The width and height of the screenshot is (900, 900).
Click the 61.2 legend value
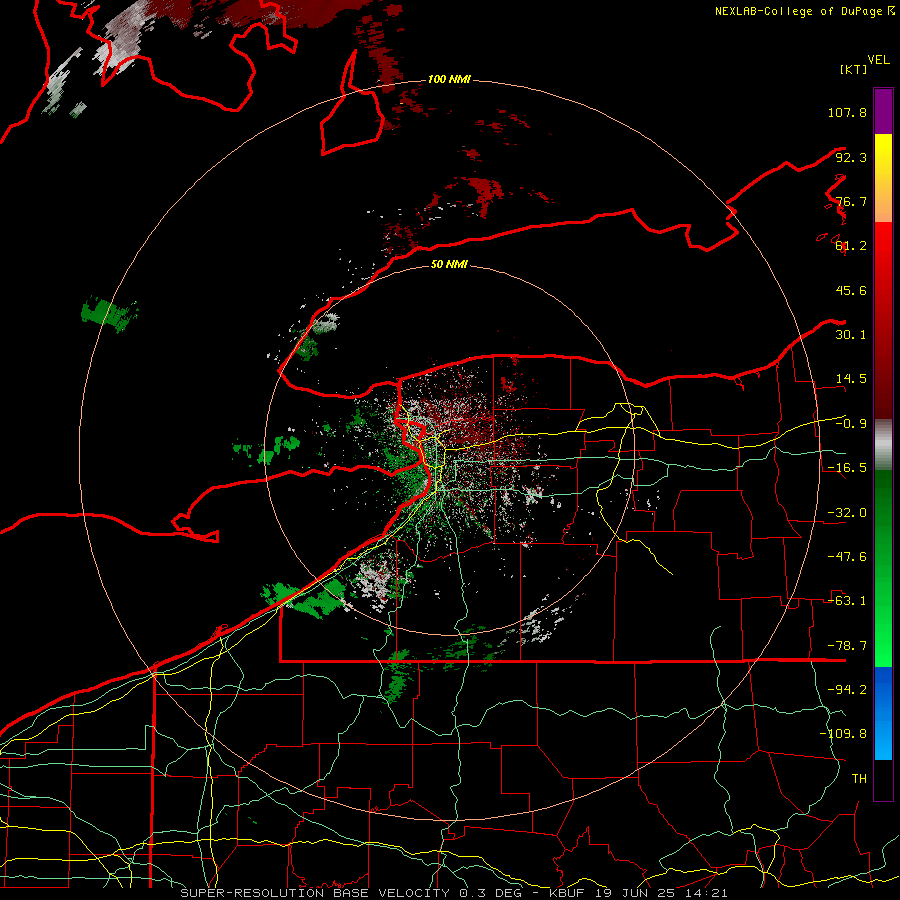tap(851, 246)
